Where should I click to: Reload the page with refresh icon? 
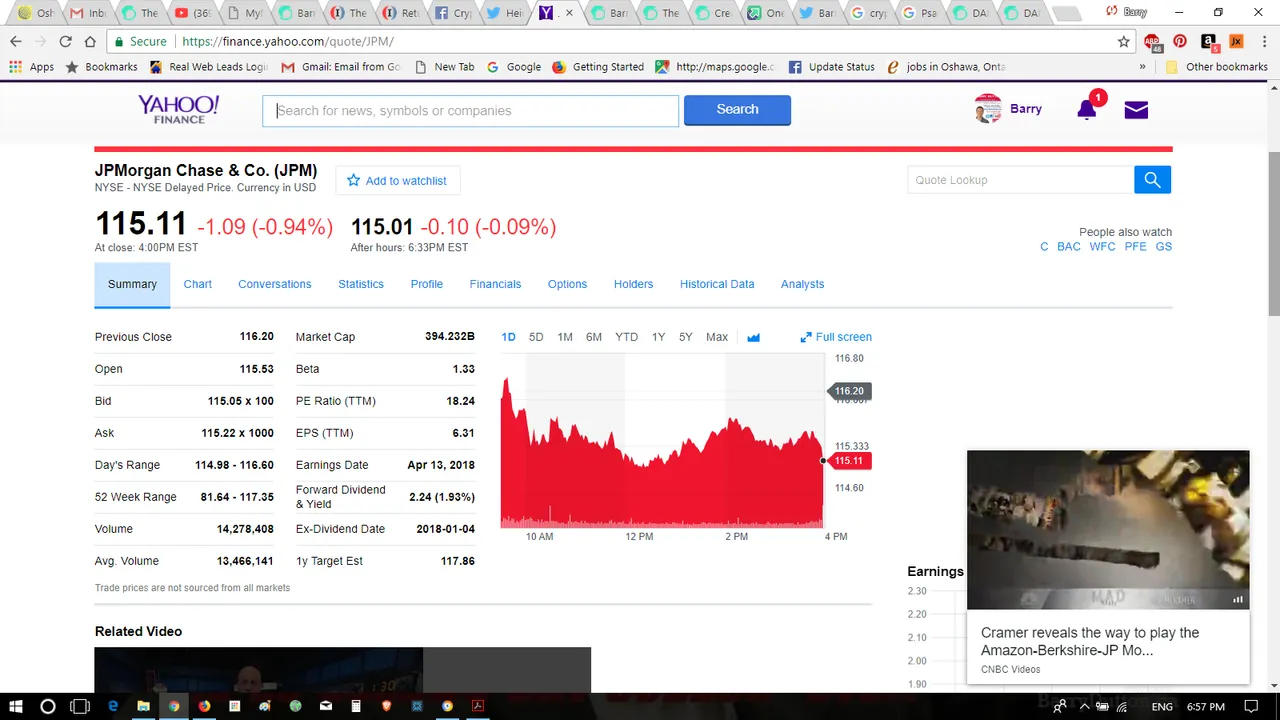point(65,42)
